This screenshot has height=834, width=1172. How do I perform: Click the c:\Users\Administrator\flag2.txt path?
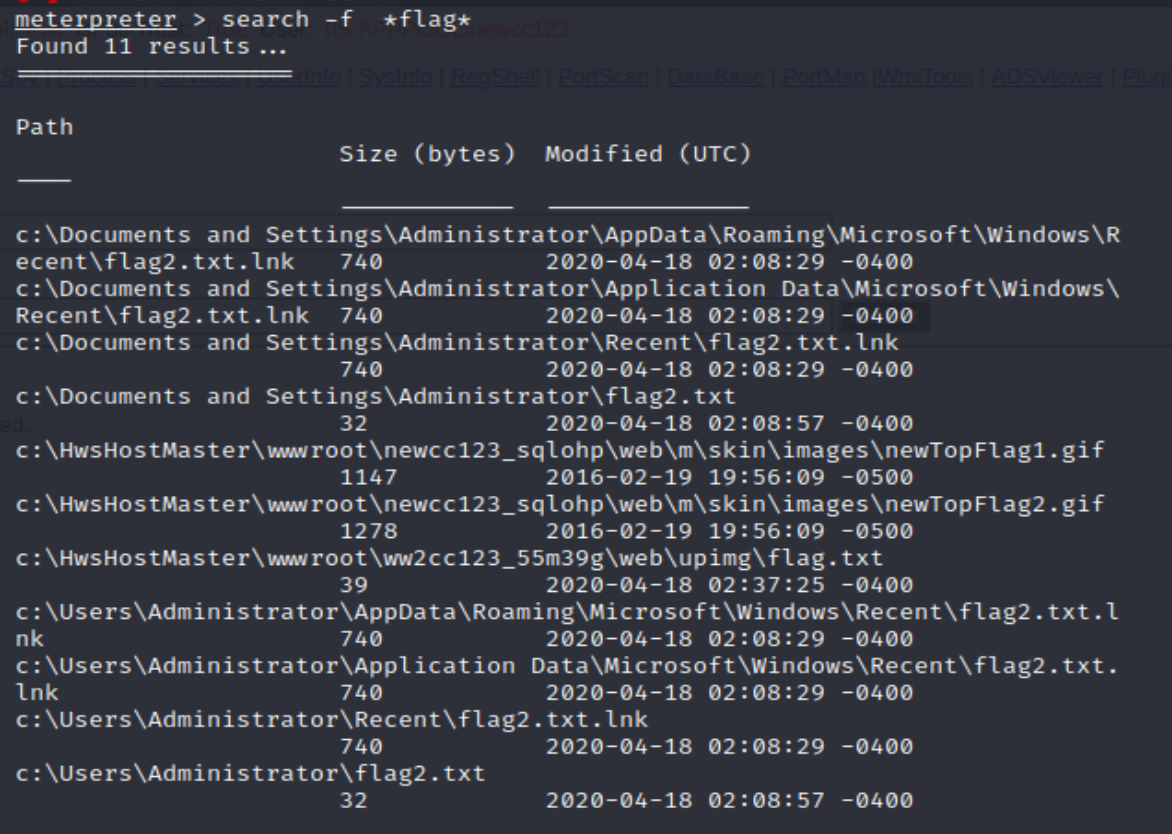tap(250, 773)
